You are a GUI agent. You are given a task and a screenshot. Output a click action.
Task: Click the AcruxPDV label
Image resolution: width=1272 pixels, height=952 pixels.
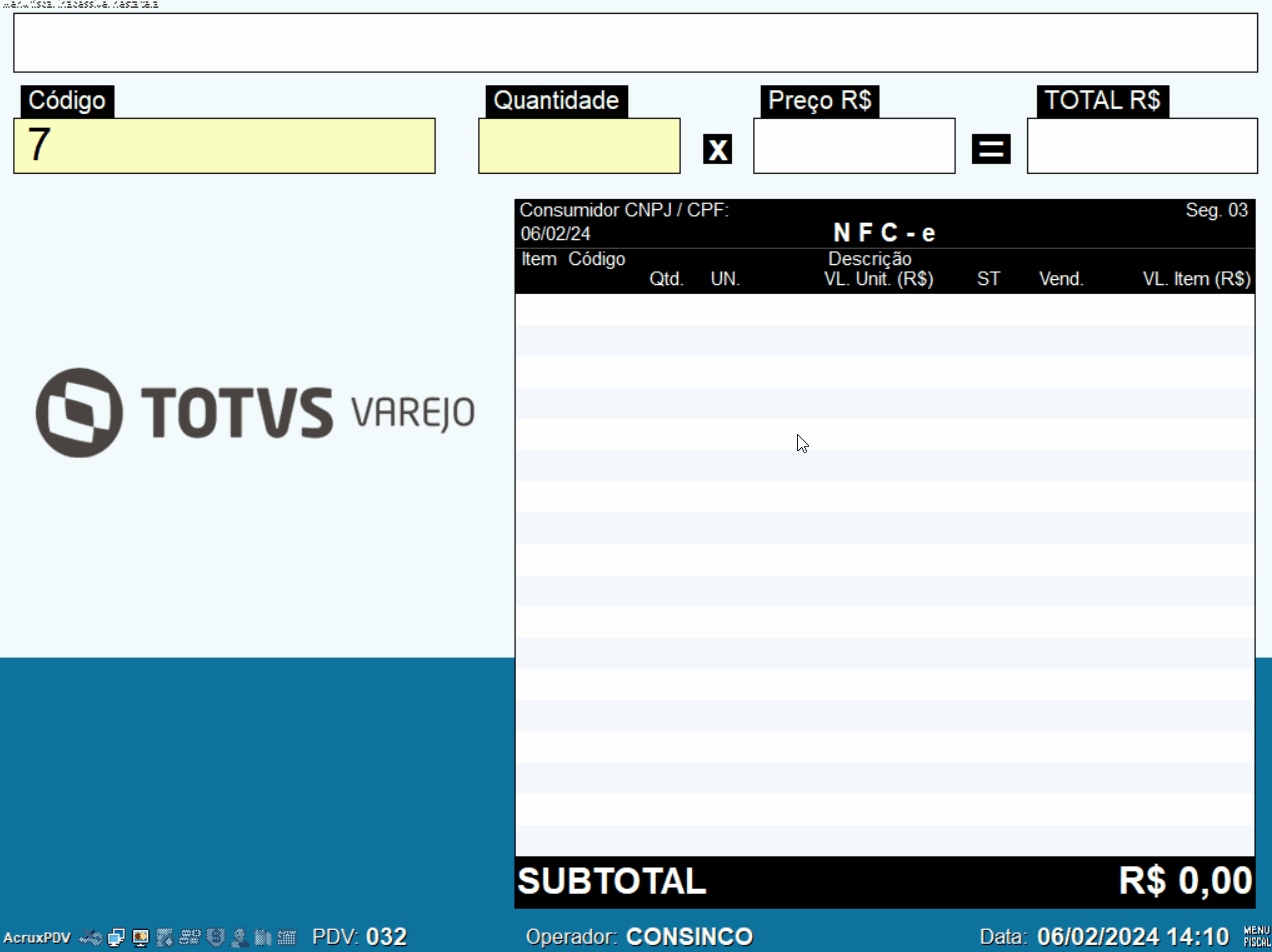point(37,938)
